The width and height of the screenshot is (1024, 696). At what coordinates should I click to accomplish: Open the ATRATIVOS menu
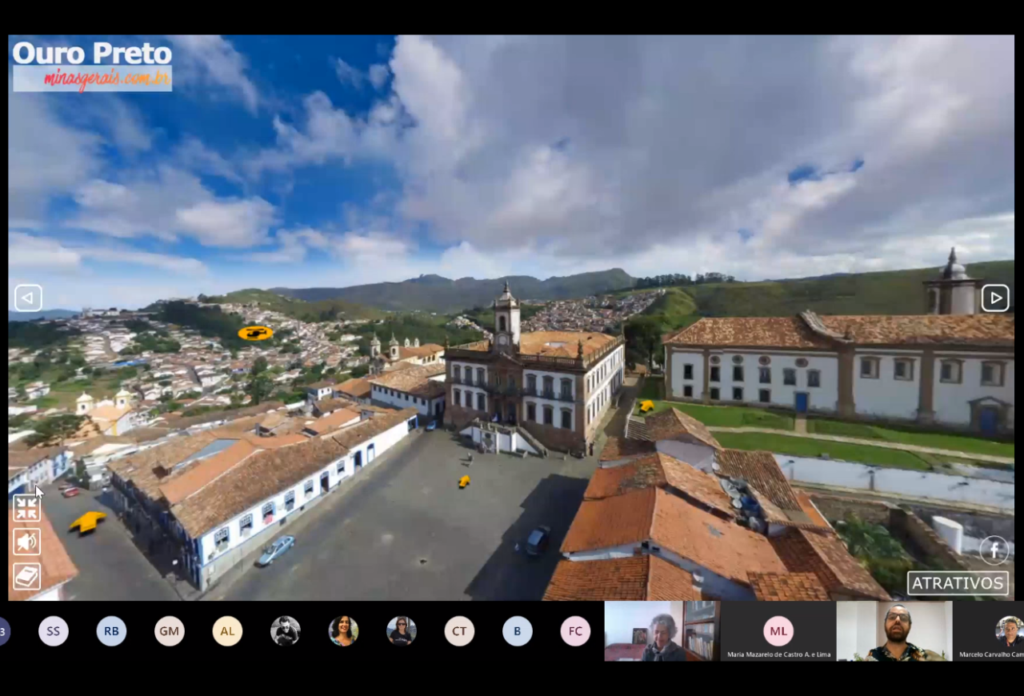click(957, 583)
